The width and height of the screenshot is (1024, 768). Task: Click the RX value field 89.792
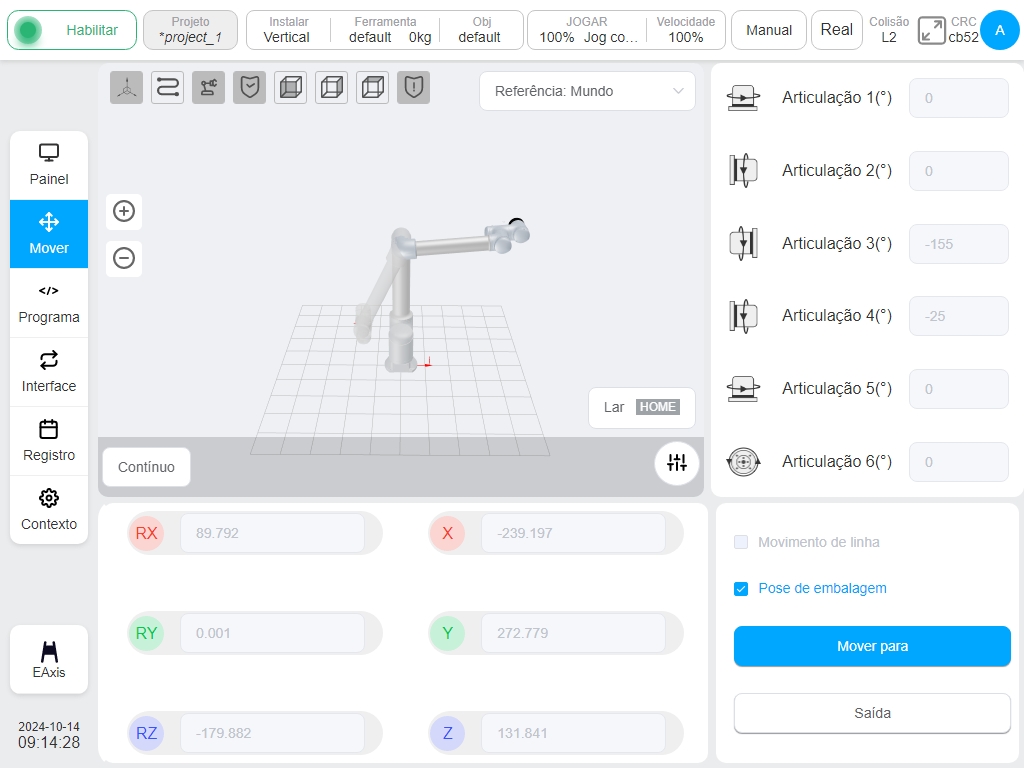click(272, 533)
